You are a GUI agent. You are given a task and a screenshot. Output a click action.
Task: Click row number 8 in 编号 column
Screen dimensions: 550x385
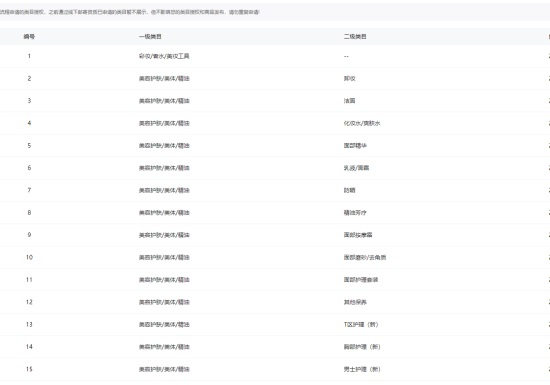(x=29, y=212)
